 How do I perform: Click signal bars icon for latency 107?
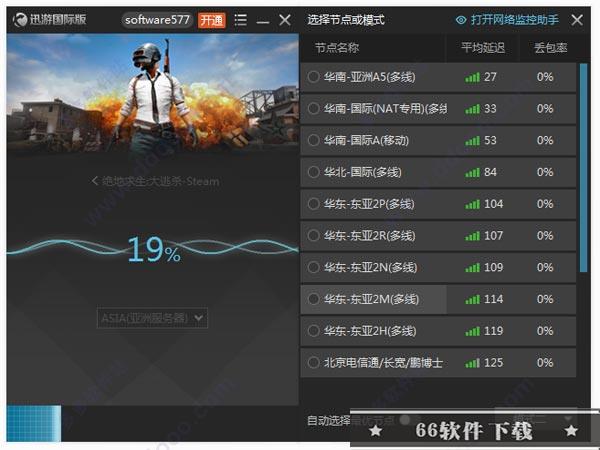click(473, 236)
